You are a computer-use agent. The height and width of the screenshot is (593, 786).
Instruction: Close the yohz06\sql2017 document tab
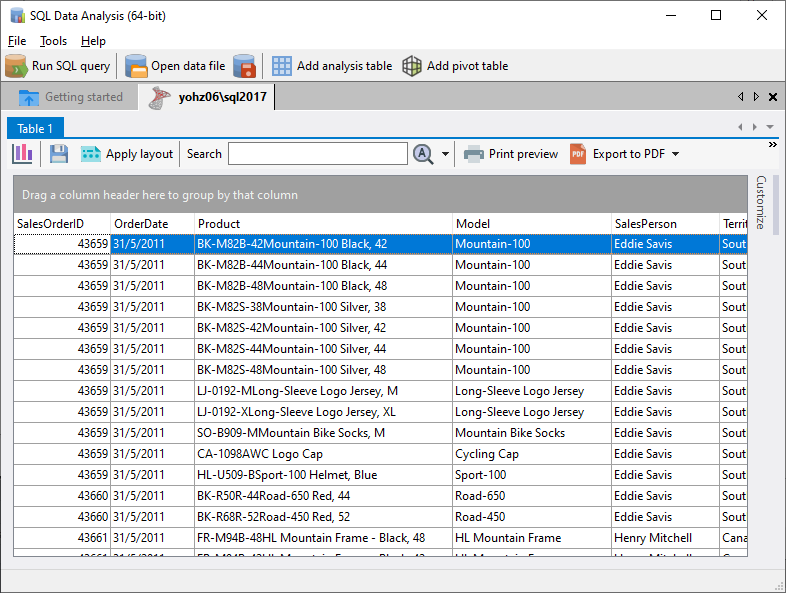[772, 97]
